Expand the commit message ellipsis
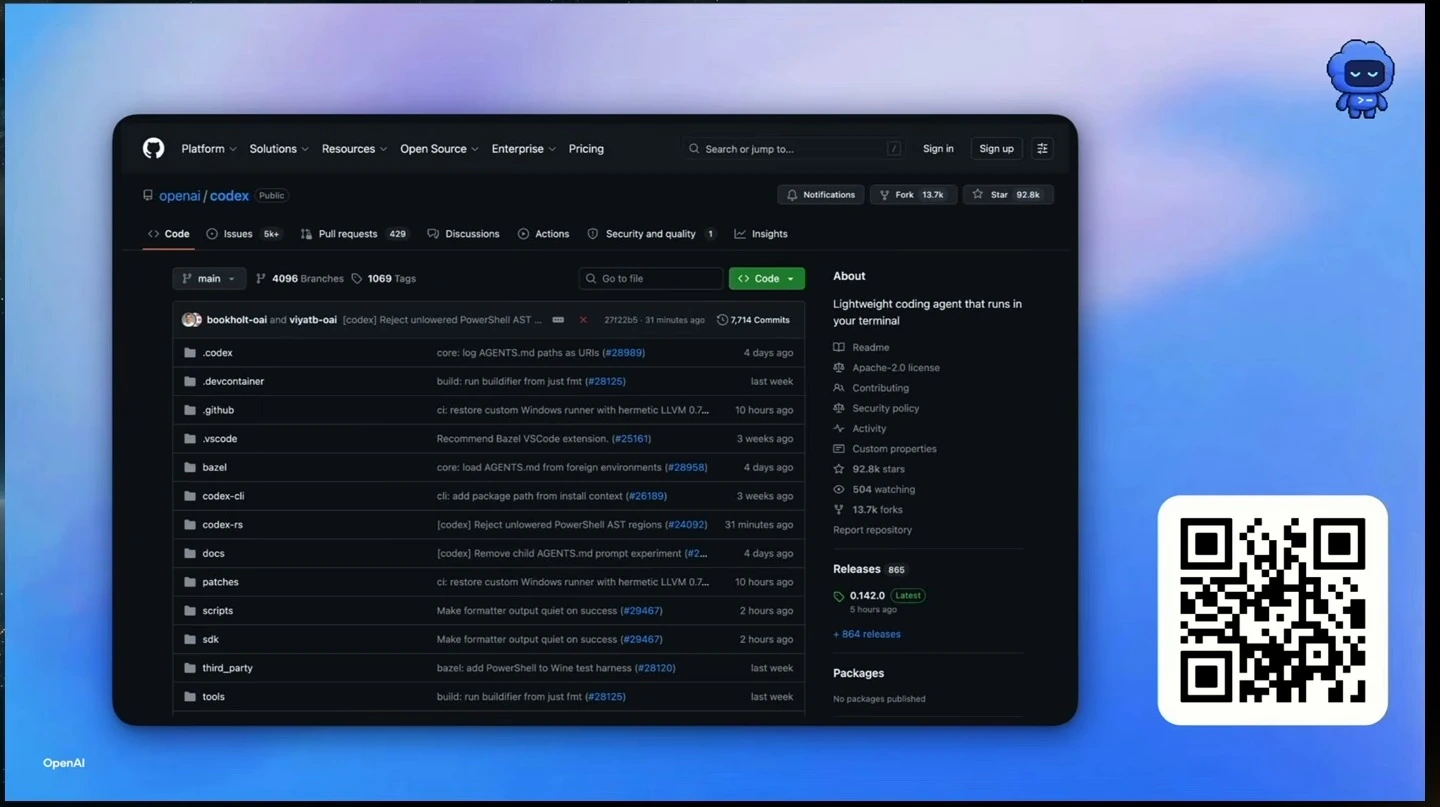This screenshot has width=1440, height=807. (558, 320)
